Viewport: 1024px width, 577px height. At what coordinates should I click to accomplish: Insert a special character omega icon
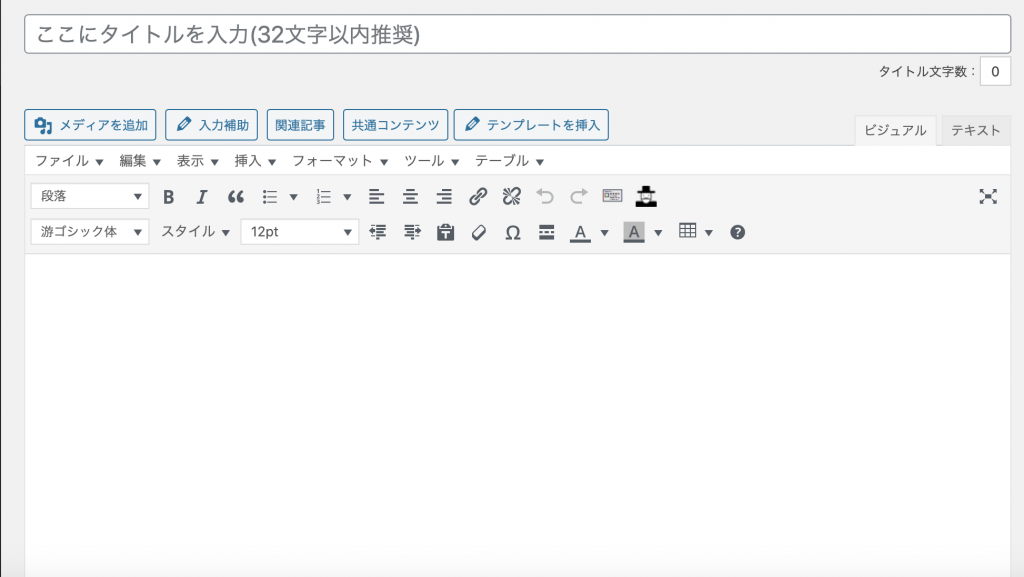click(x=513, y=232)
